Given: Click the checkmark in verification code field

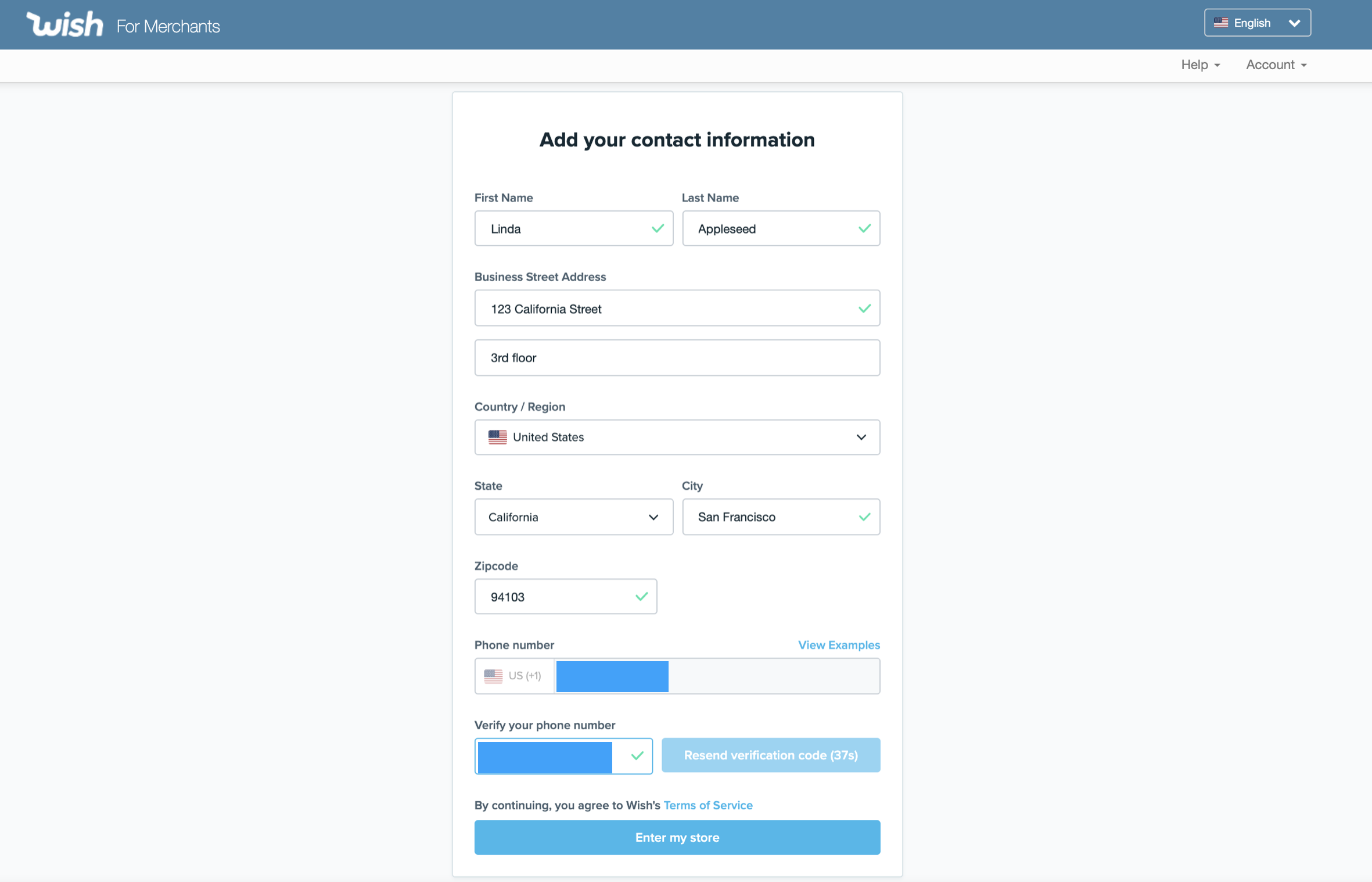Looking at the screenshot, I should [637, 755].
